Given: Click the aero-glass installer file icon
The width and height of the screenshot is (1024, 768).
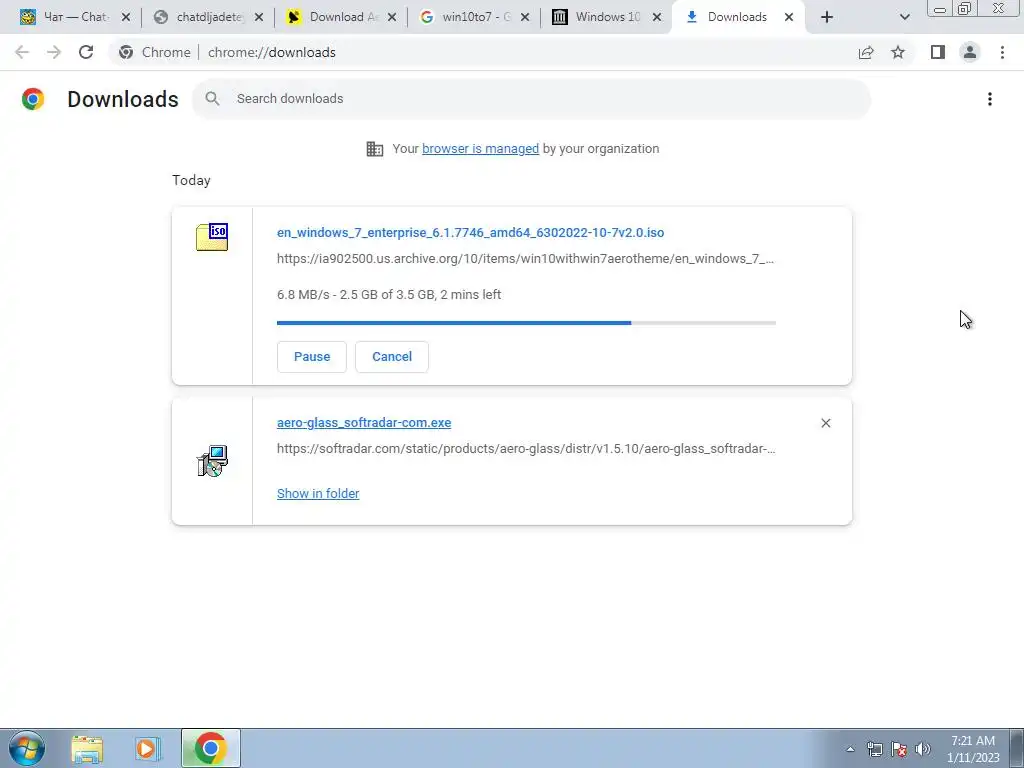Looking at the screenshot, I should pos(212,461).
